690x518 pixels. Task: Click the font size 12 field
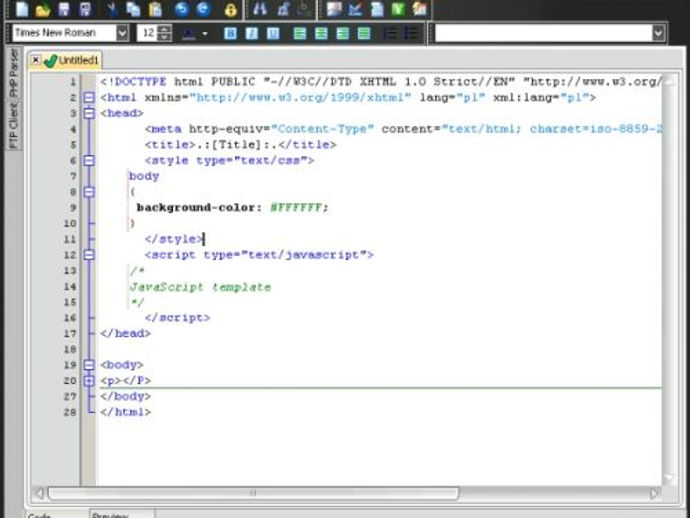(148, 33)
